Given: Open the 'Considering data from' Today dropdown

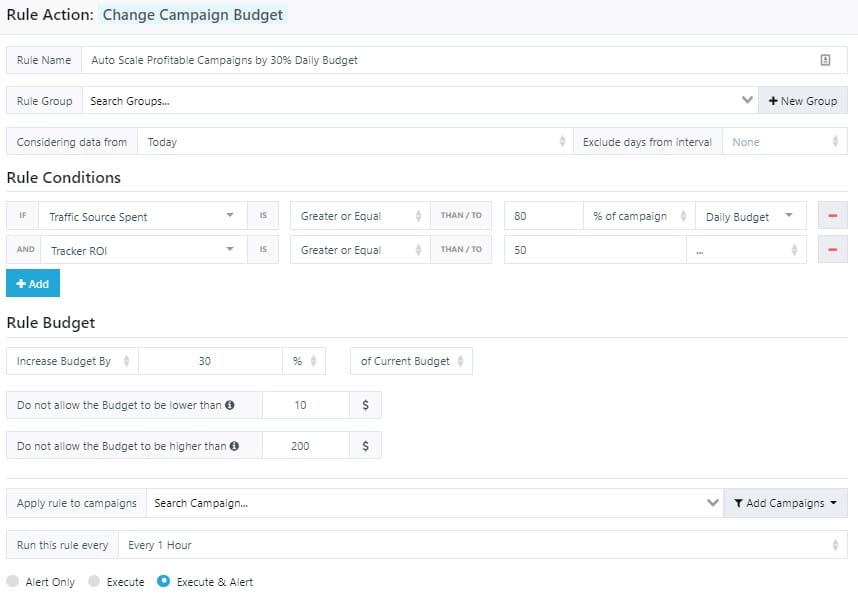Looking at the screenshot, I should coord(355,142).
